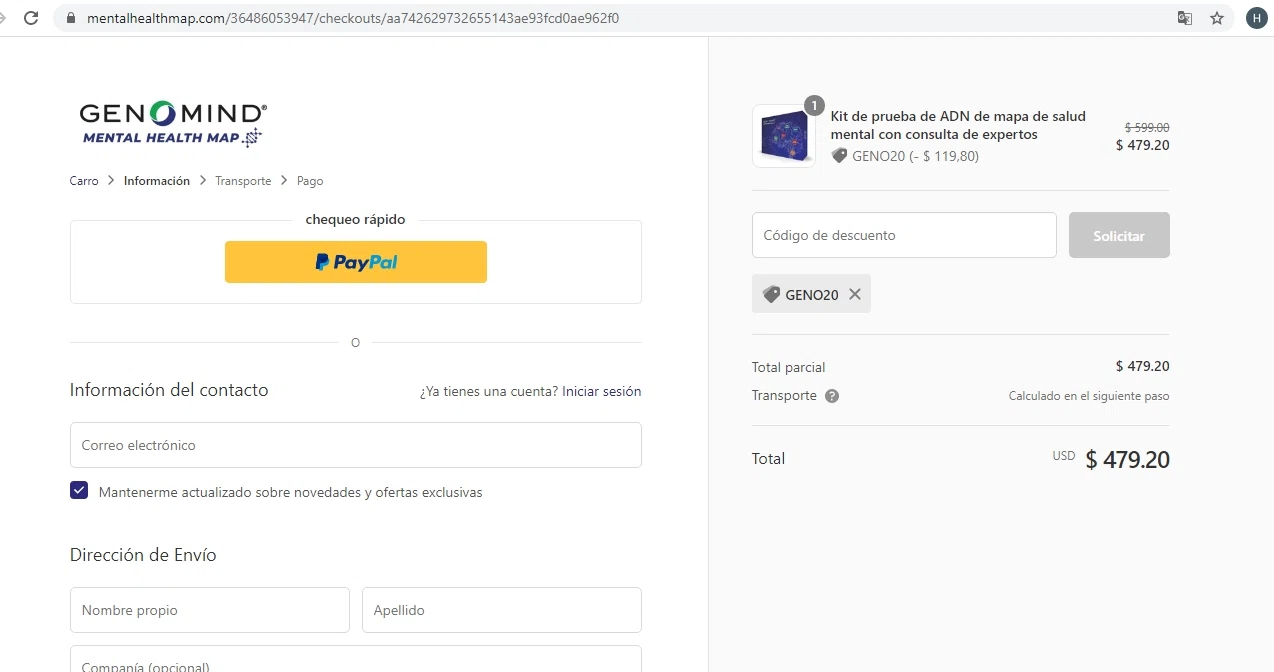The height and width of the screenshot is (672, 1274).
Task: Click the Información del contacto heading
Action: point(169,390)
